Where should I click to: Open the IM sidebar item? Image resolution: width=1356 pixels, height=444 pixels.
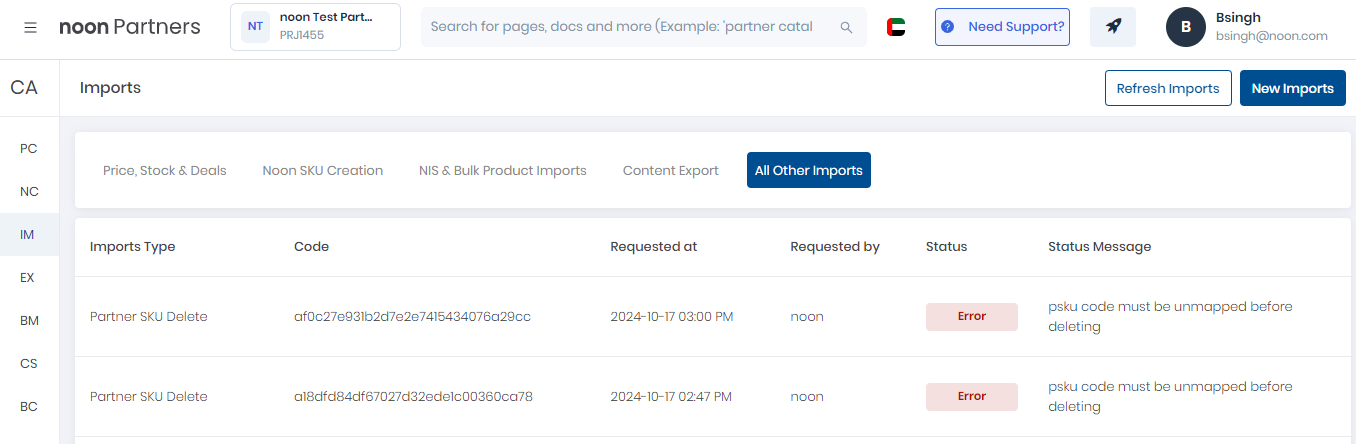click(29, 234)
